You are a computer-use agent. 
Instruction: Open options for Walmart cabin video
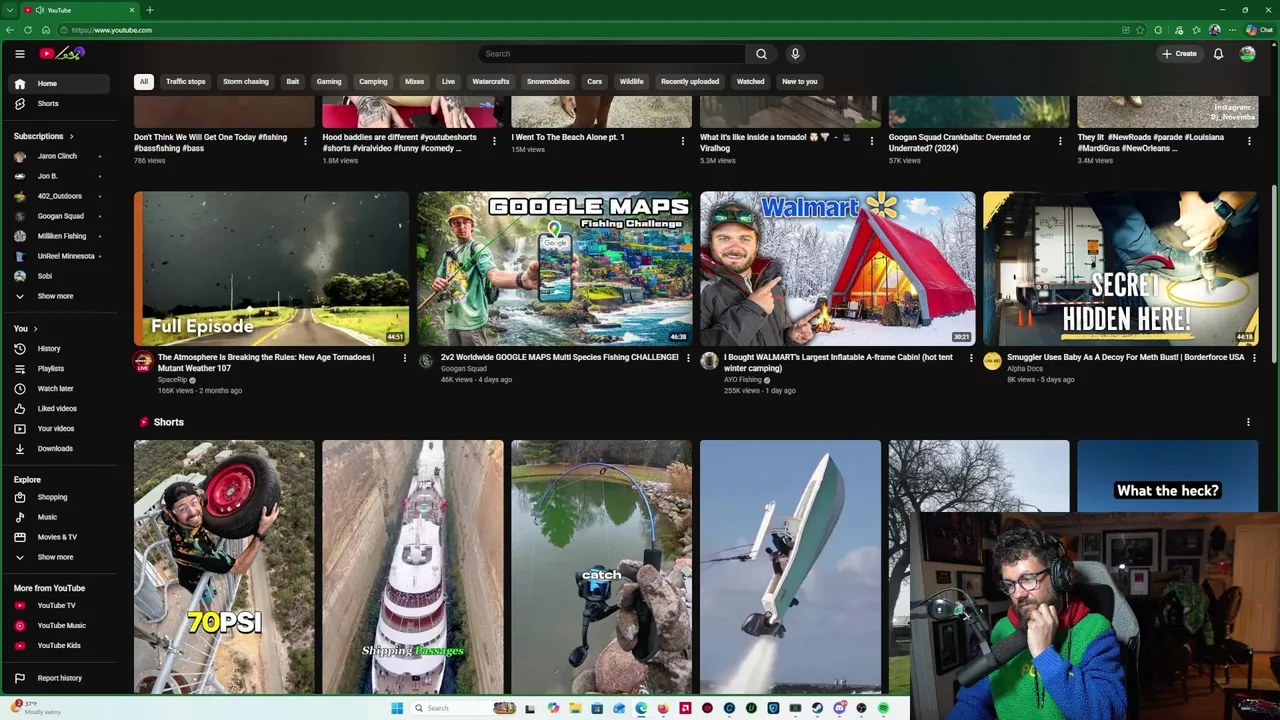point(971,358)
